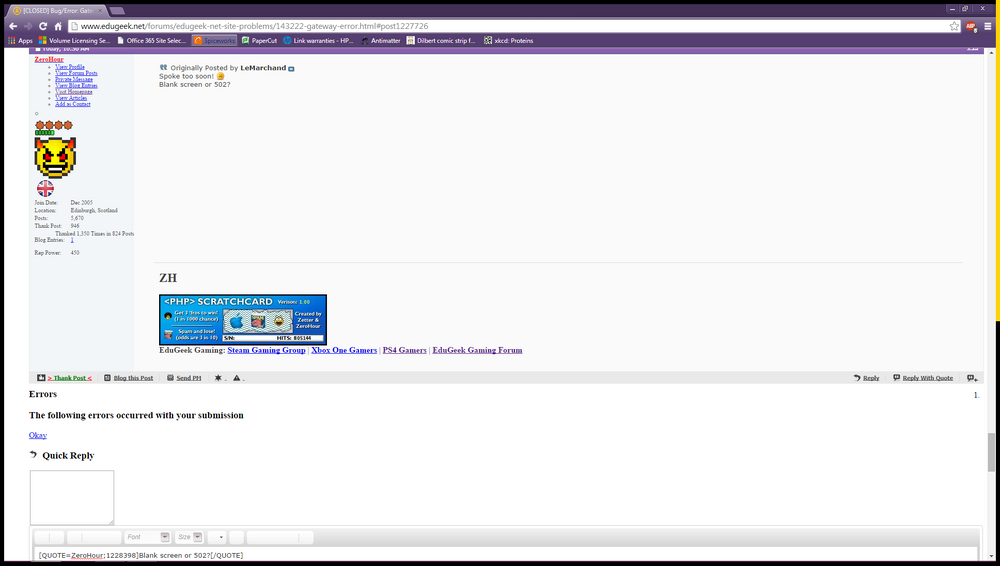1000x566 pixels.
Task: Click Add as Contact link
Action: pyautogui.click(x=72, y=104)
